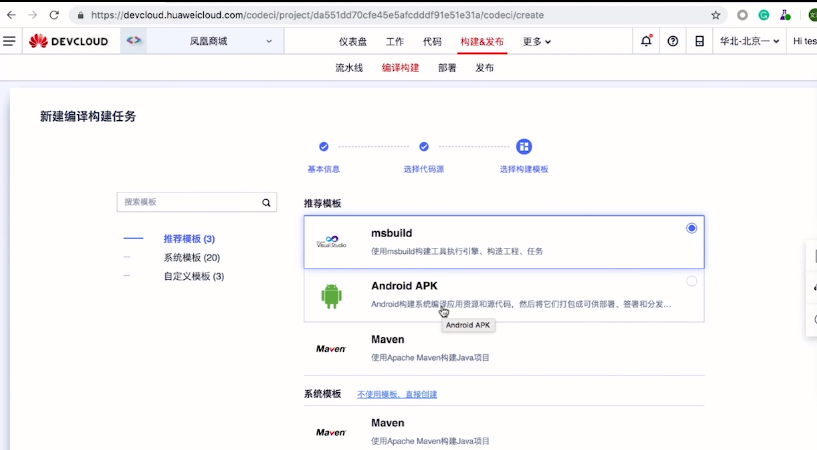Click the 基本信息 completed step circle
This screenshot has height=450, width=817.
coord(324,147)
